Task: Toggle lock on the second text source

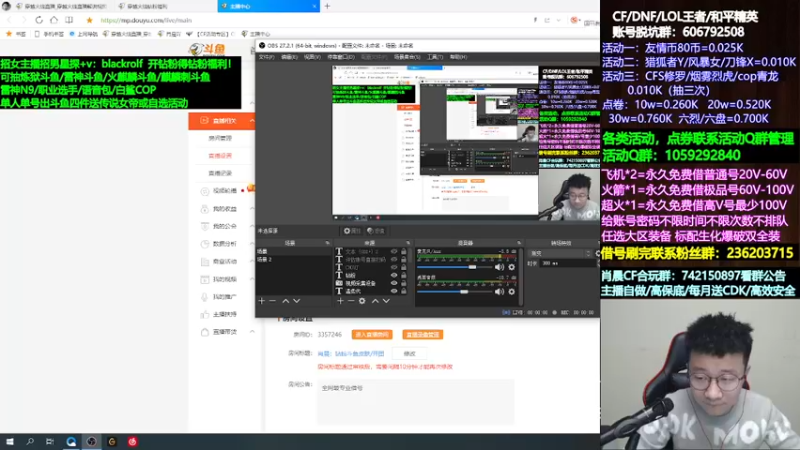Action: click(404, 259)
